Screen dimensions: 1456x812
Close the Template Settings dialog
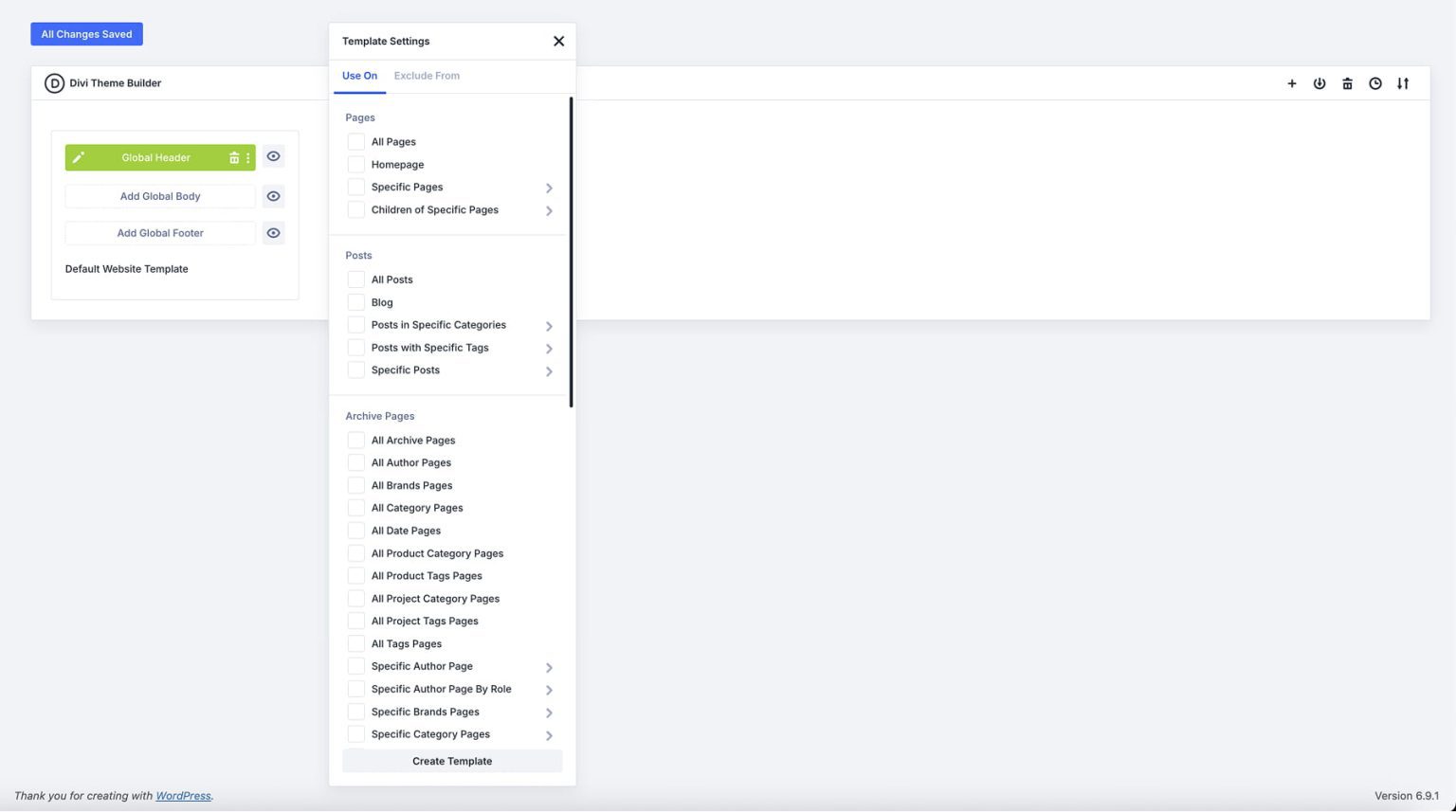[558, 41]
